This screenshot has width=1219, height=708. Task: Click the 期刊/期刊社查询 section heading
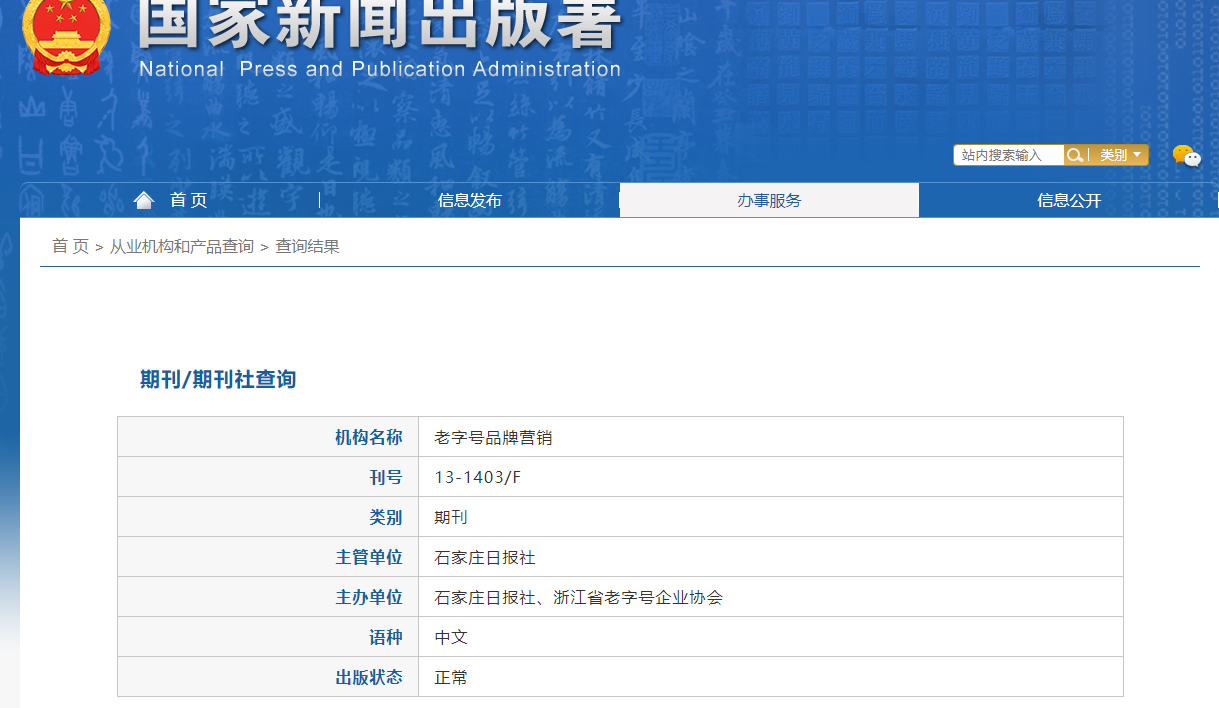pyautogui.click(x=218, y=380)
